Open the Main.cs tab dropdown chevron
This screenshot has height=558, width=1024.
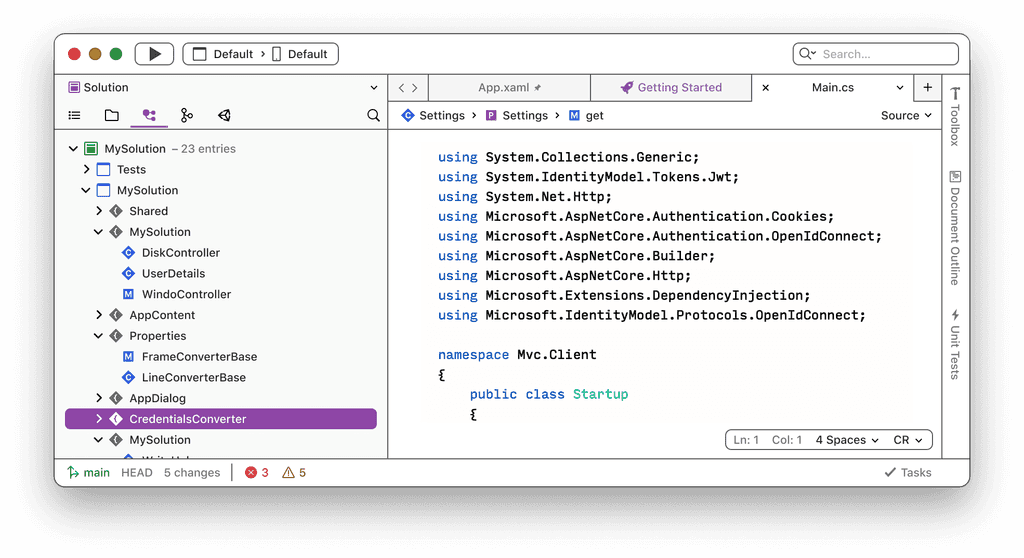[x=900, y=88]
